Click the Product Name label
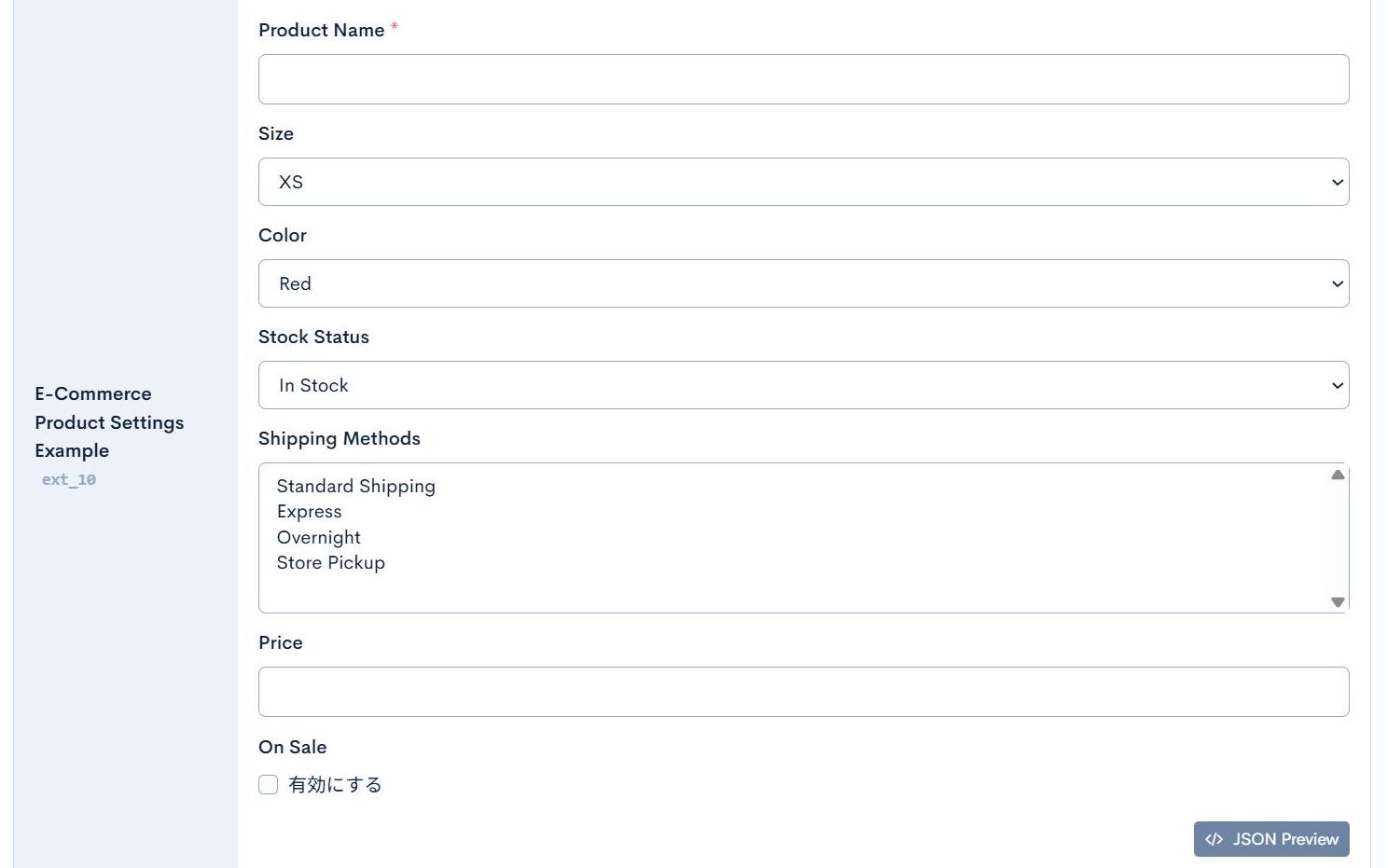Screen dimensions: 1387x868 (322, 31)
